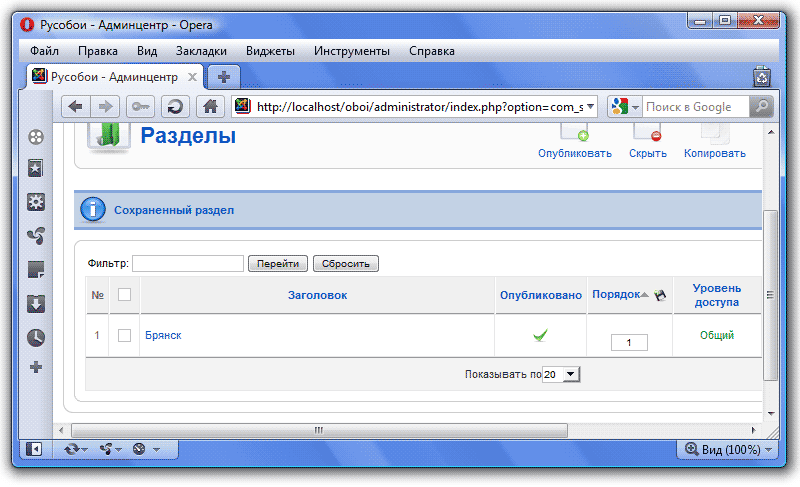Image resolution: width=800 pixels, height=487 pixels.
Task: Click the save order floppy icon
Action: pyautogui.click(x=660, y=296)
